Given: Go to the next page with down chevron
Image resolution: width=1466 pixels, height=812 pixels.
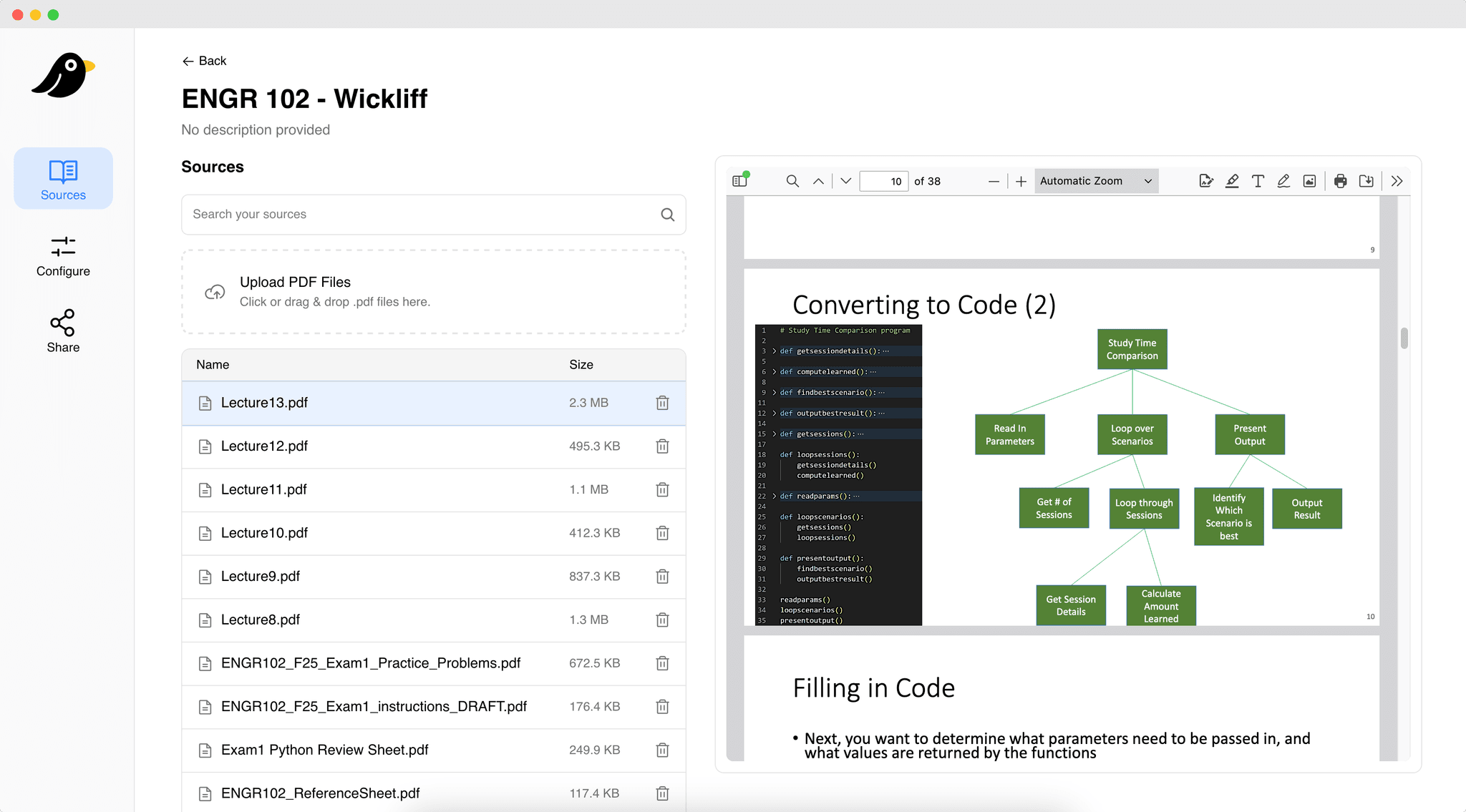Looking at the screenshot, I should coord(845,180).
